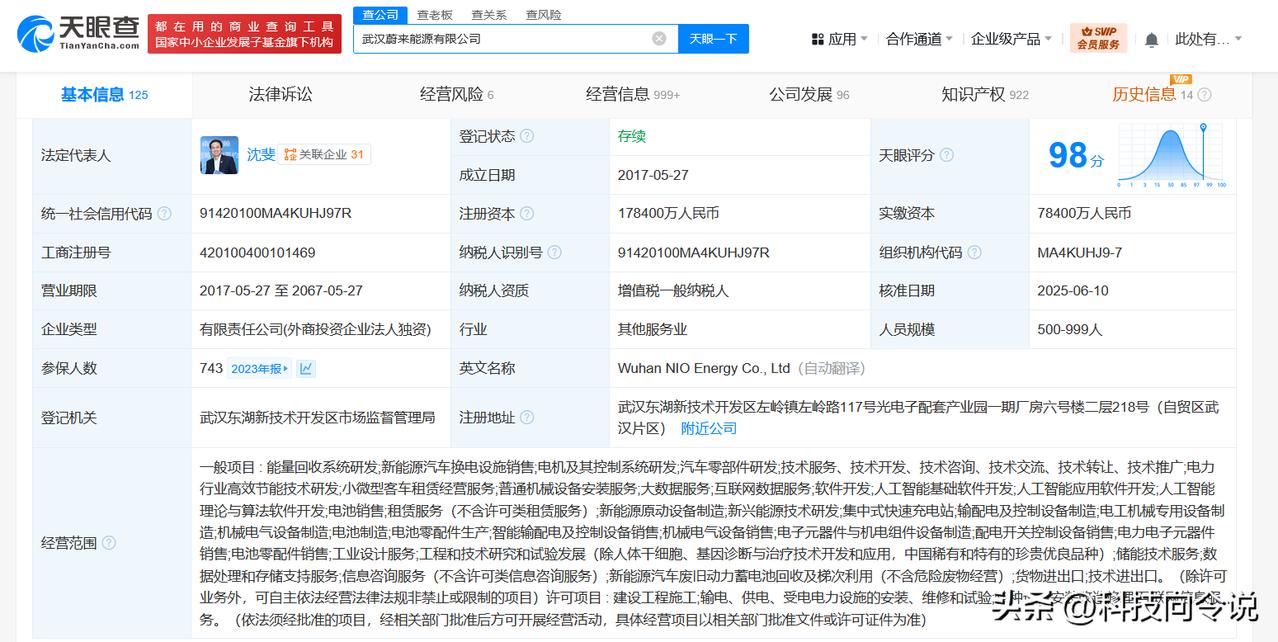Screen dimensions: 1278x642
Task: Switch to the 查公司 search tab
Action: pyautogui.click(x=380, y=15)
